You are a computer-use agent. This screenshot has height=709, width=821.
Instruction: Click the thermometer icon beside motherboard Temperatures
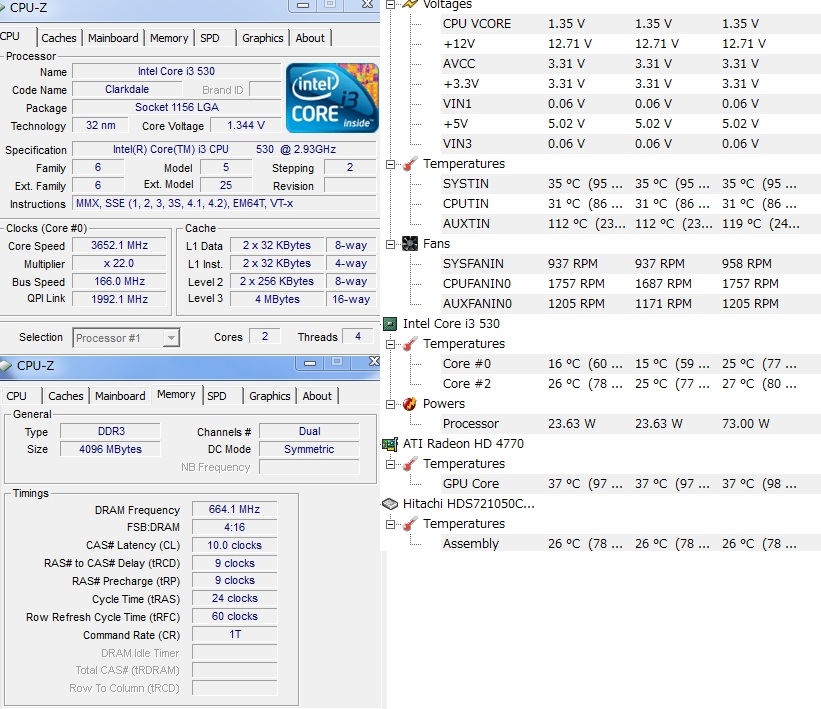409,164
